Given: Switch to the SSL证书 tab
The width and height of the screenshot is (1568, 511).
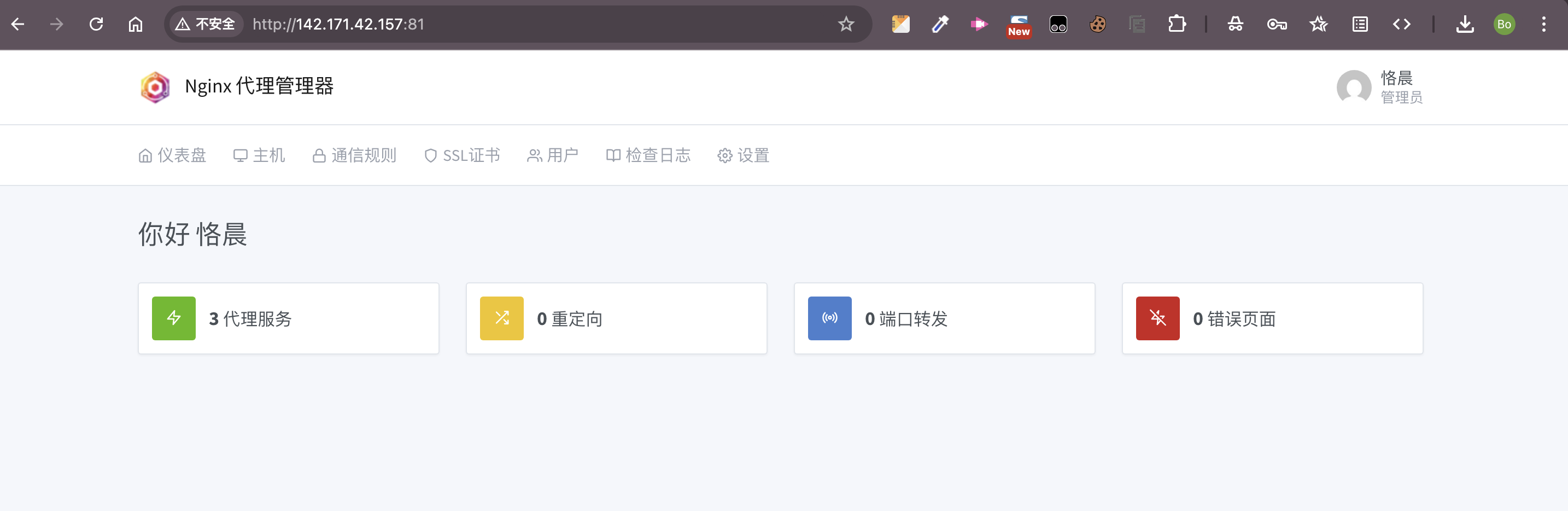Looking at the screenshot, I should click(462, 155).
